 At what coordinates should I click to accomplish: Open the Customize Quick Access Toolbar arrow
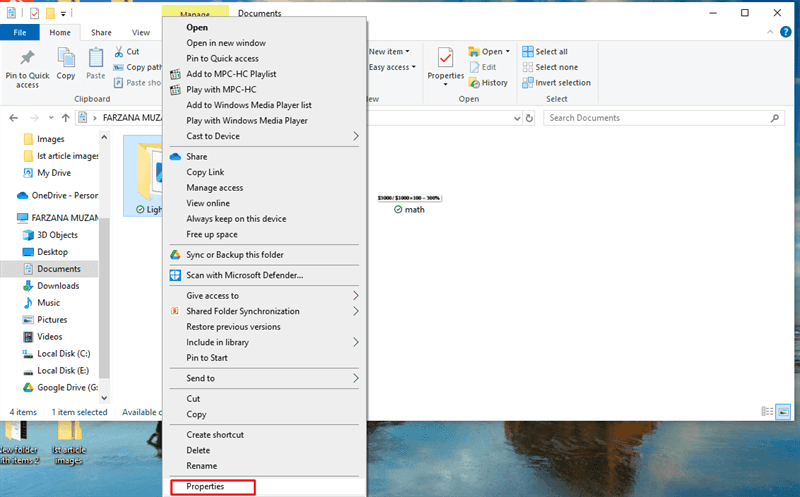pyautogui.click(x=63, y=14)
